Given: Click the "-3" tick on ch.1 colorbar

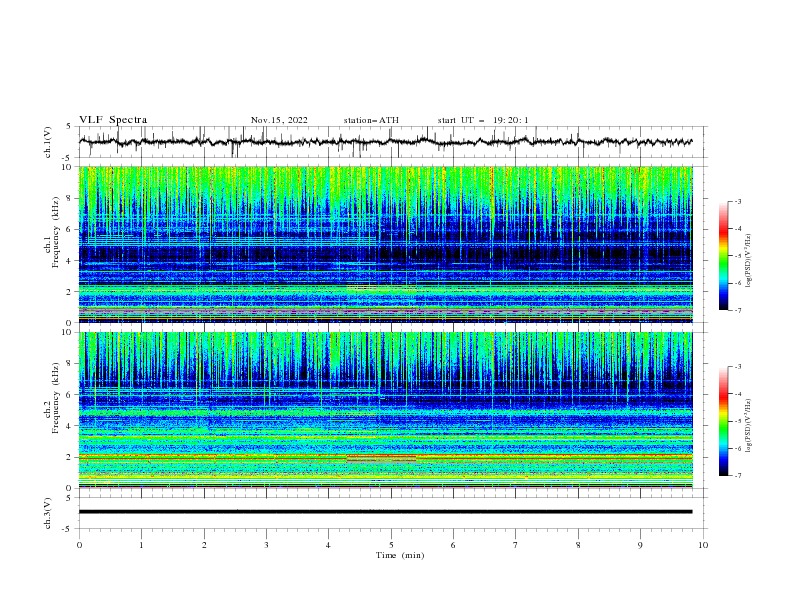Looking at the screenshot, I should click(x=738, y=201).
